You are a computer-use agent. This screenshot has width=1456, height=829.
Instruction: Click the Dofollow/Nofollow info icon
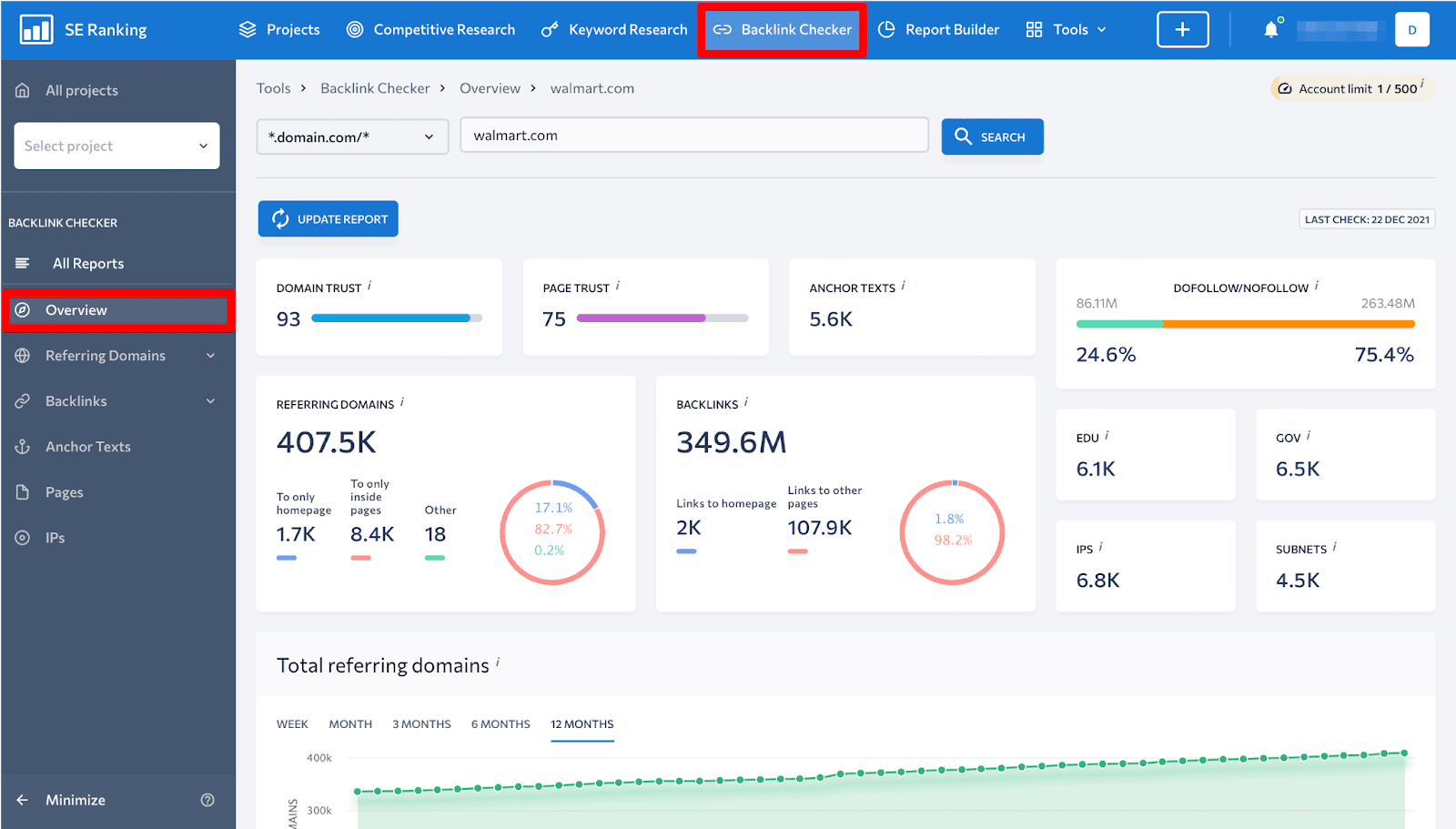pos(1317,286)
